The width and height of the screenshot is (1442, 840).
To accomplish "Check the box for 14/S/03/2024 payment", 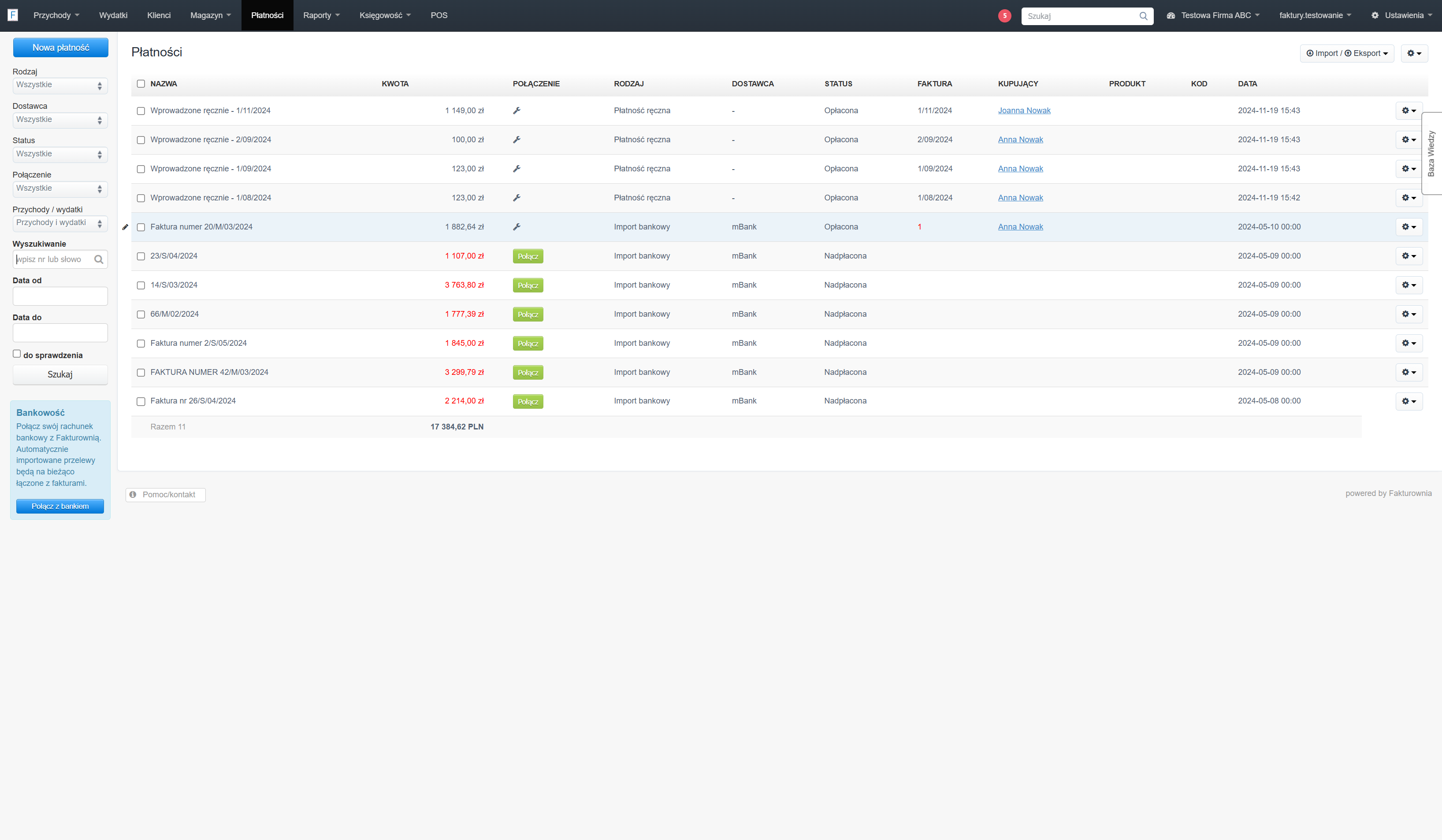I will click(141, 285).
